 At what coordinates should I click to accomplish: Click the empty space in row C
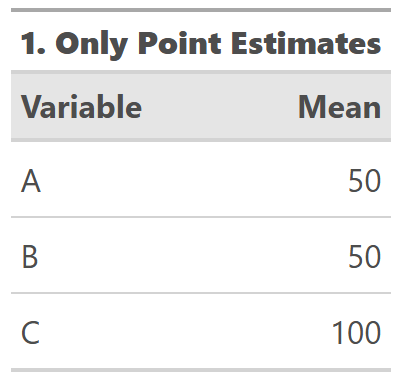tap(185, 332)
